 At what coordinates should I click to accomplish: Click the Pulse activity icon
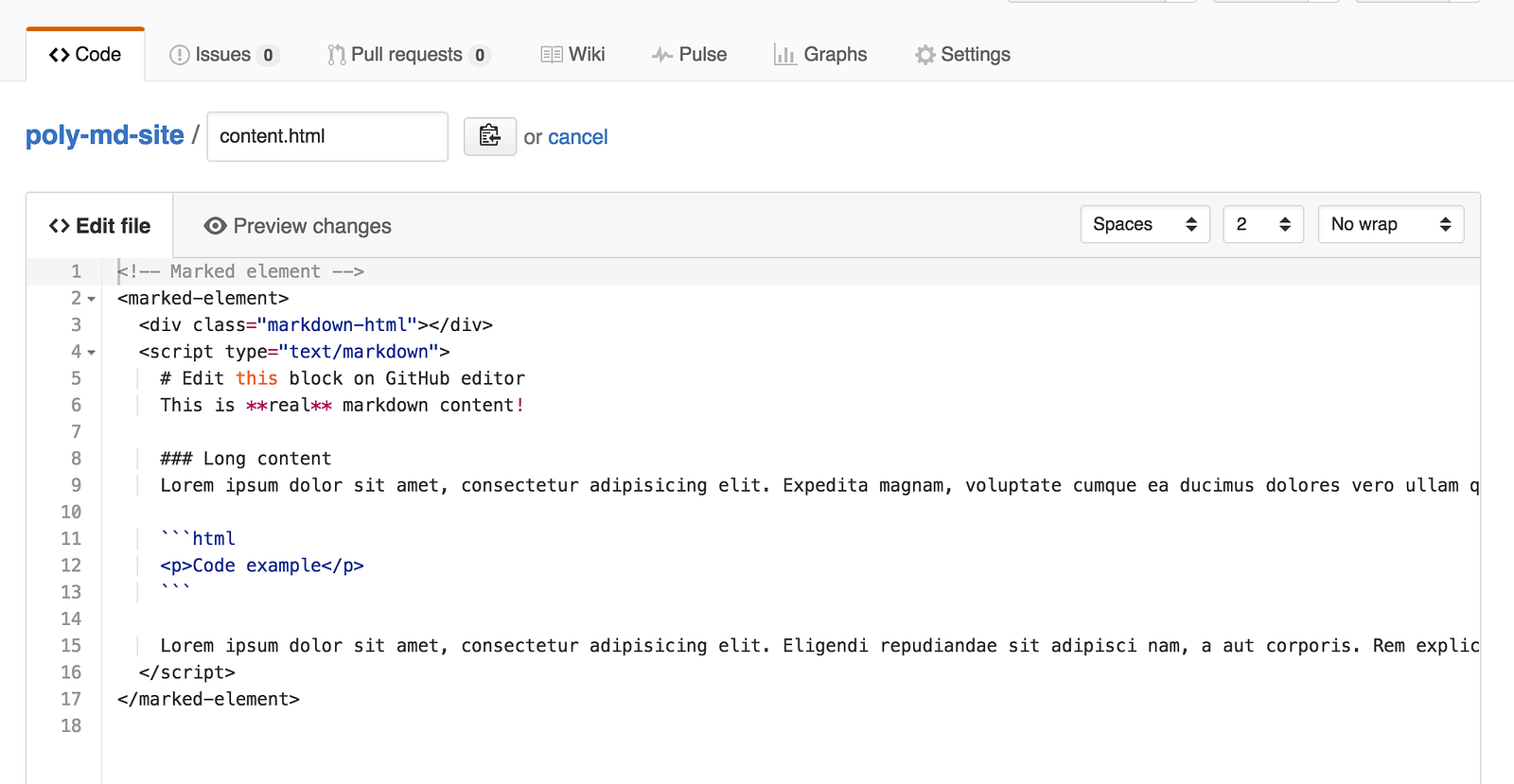coord(662,55)
